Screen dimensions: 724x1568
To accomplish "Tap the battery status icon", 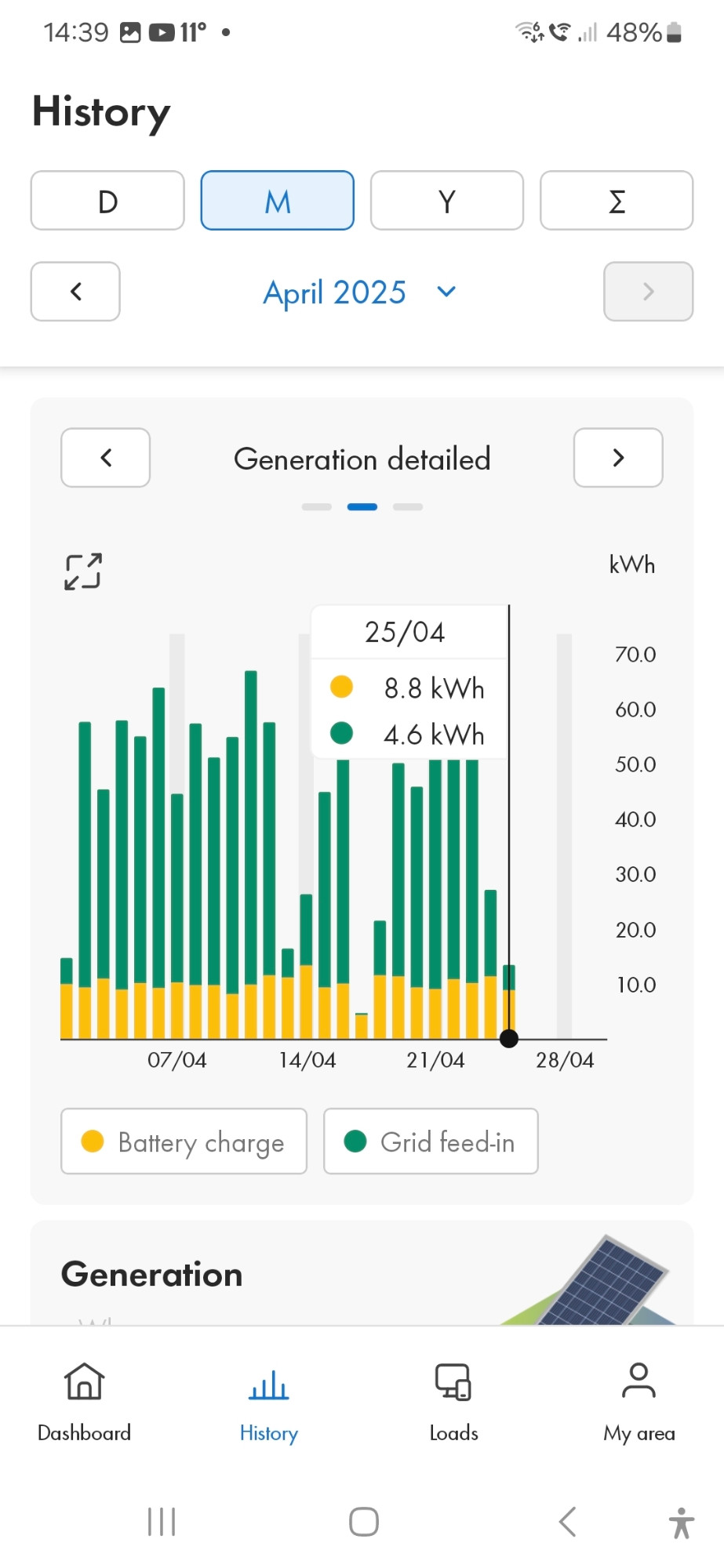I will 674,32.
